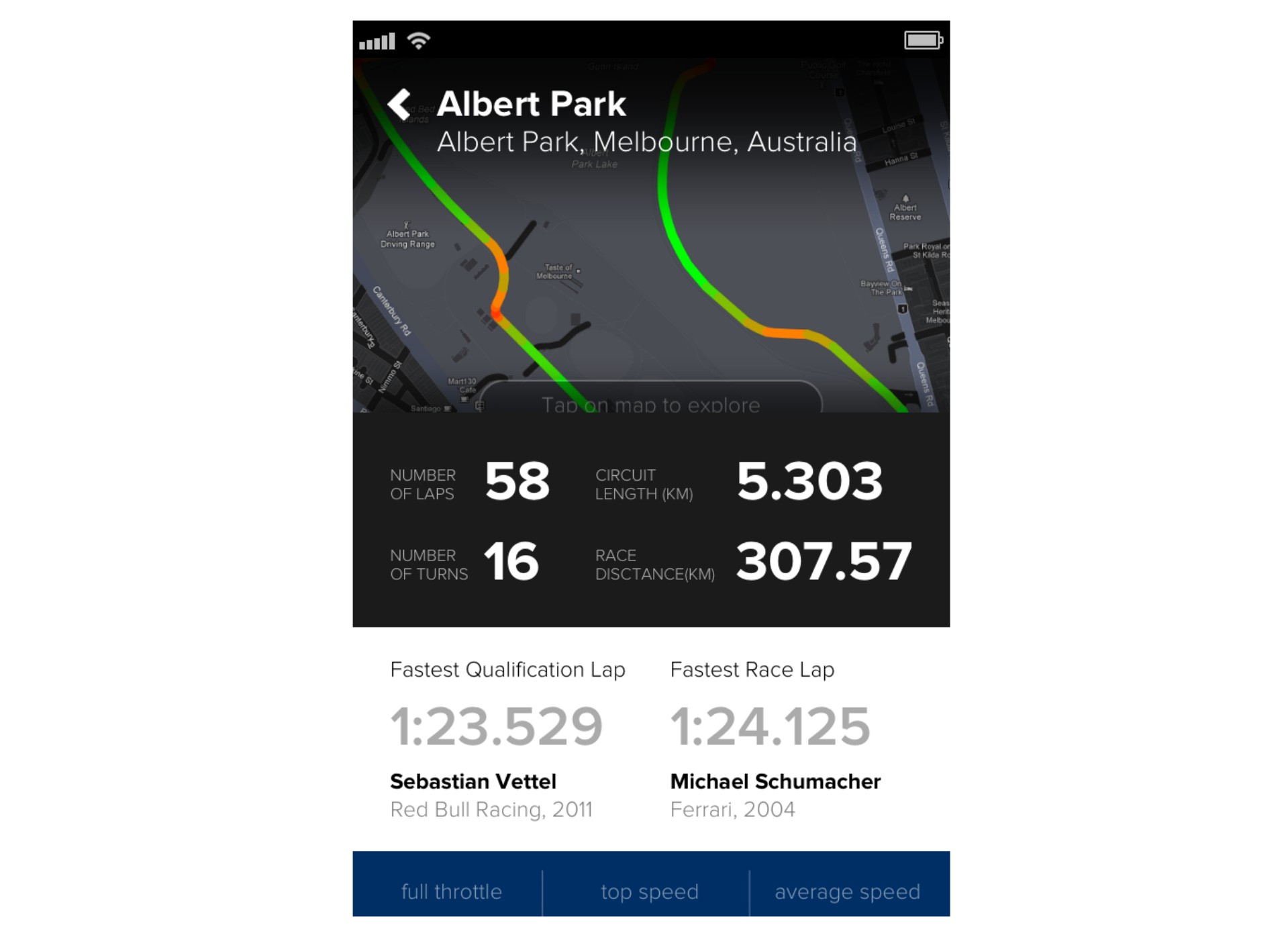Click the Wi-Fi status icon
This screenshot has width=1288, height=937.
click(419, 41)
